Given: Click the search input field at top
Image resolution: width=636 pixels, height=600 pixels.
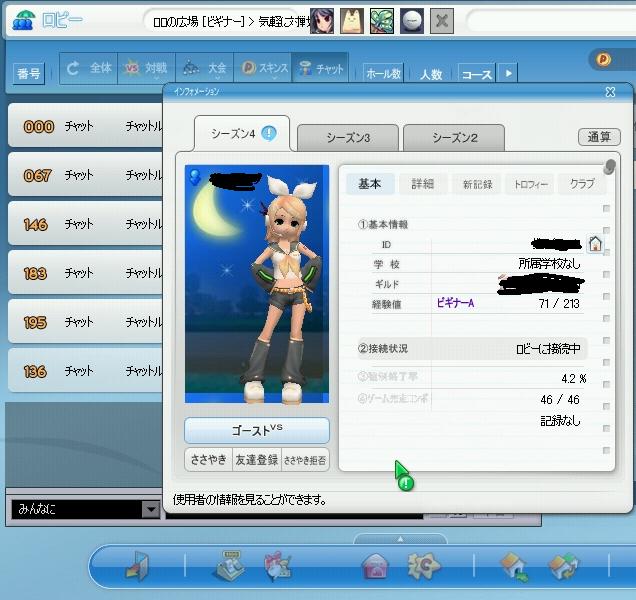Looking at the screenshot, I should click(x=552, y=21).
